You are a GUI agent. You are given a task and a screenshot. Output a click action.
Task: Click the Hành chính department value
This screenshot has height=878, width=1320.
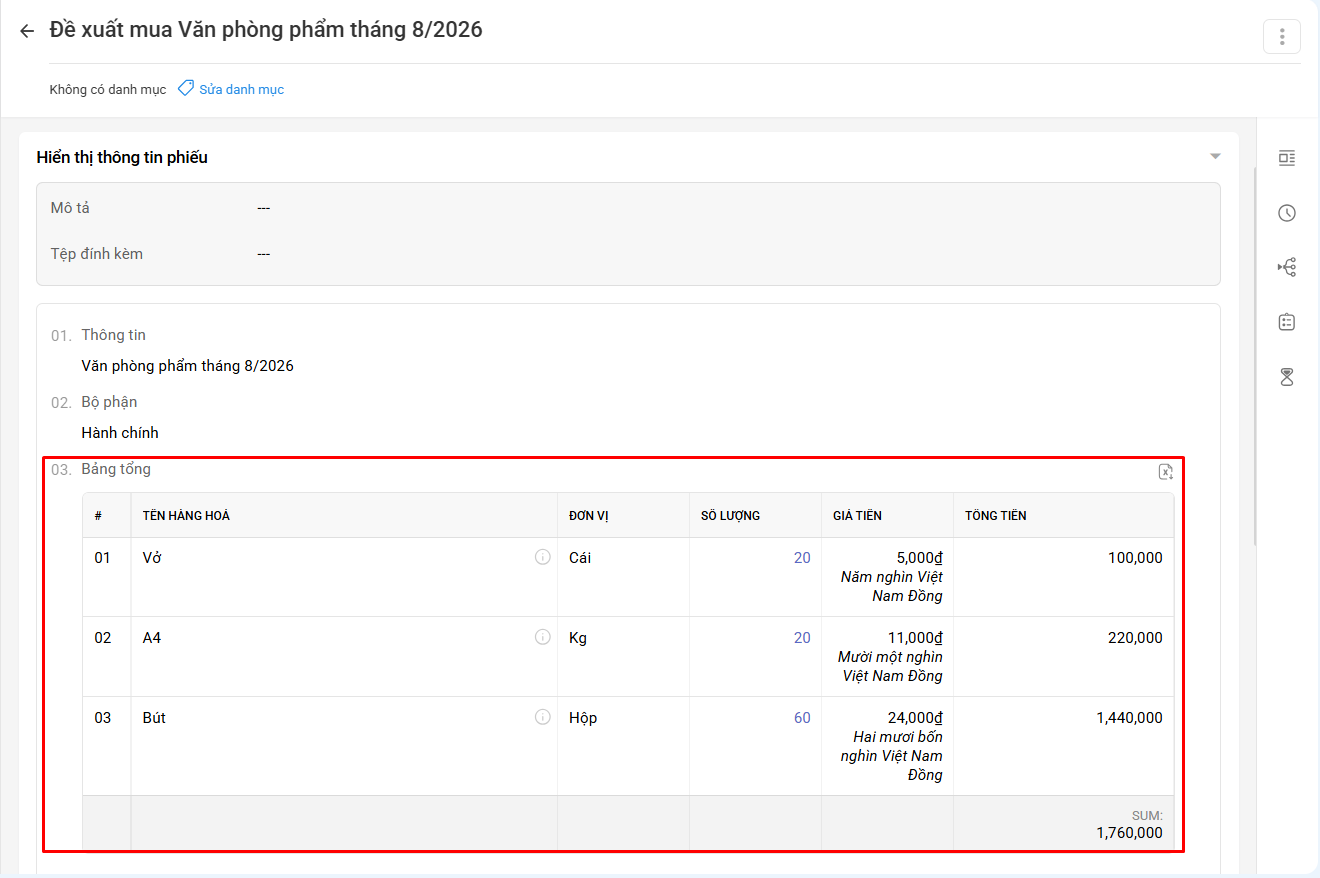pyautogui.click(x=120, y=433)
